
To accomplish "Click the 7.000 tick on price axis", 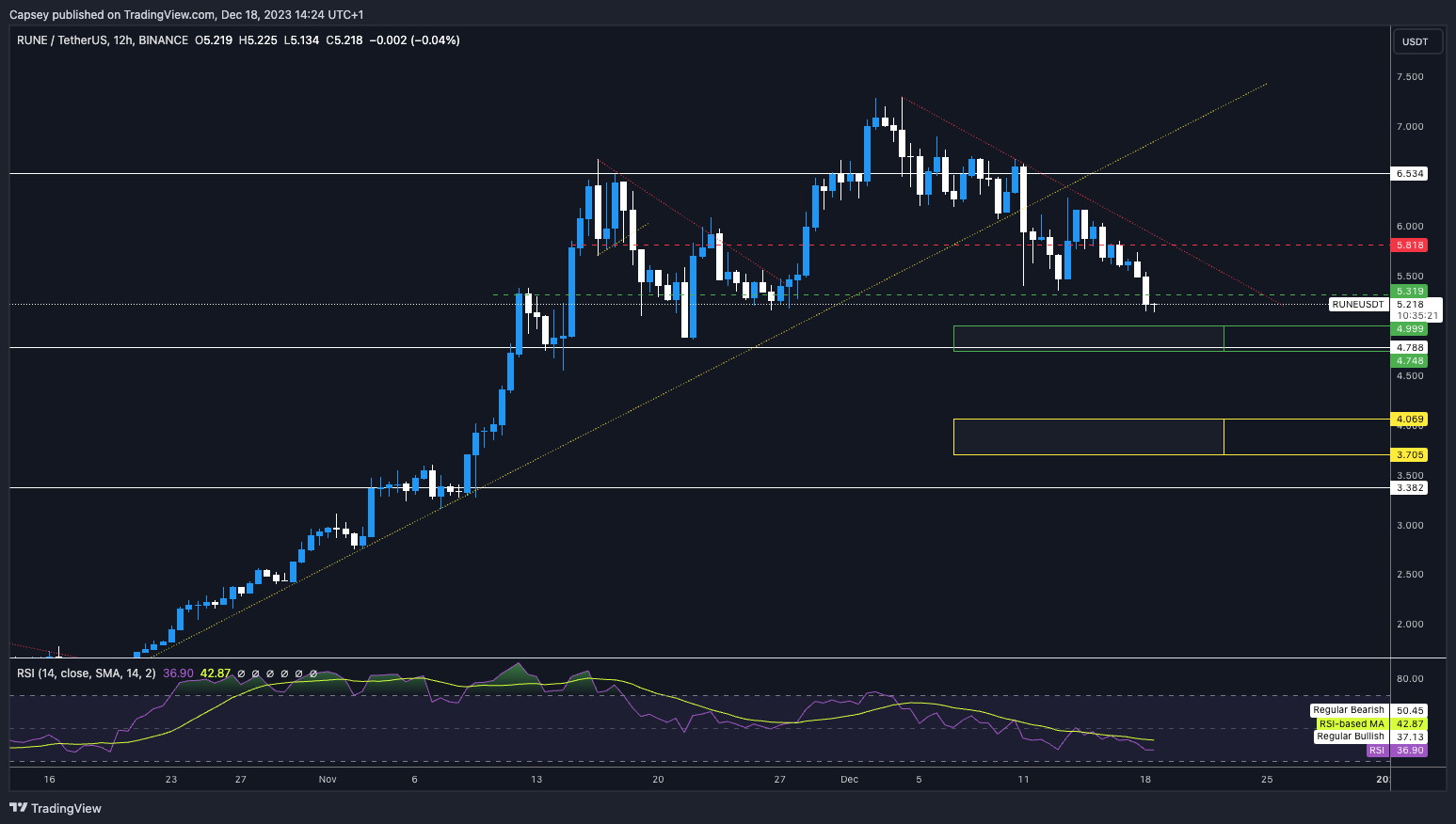I will pyautogui.click(x=1410, y=127).
